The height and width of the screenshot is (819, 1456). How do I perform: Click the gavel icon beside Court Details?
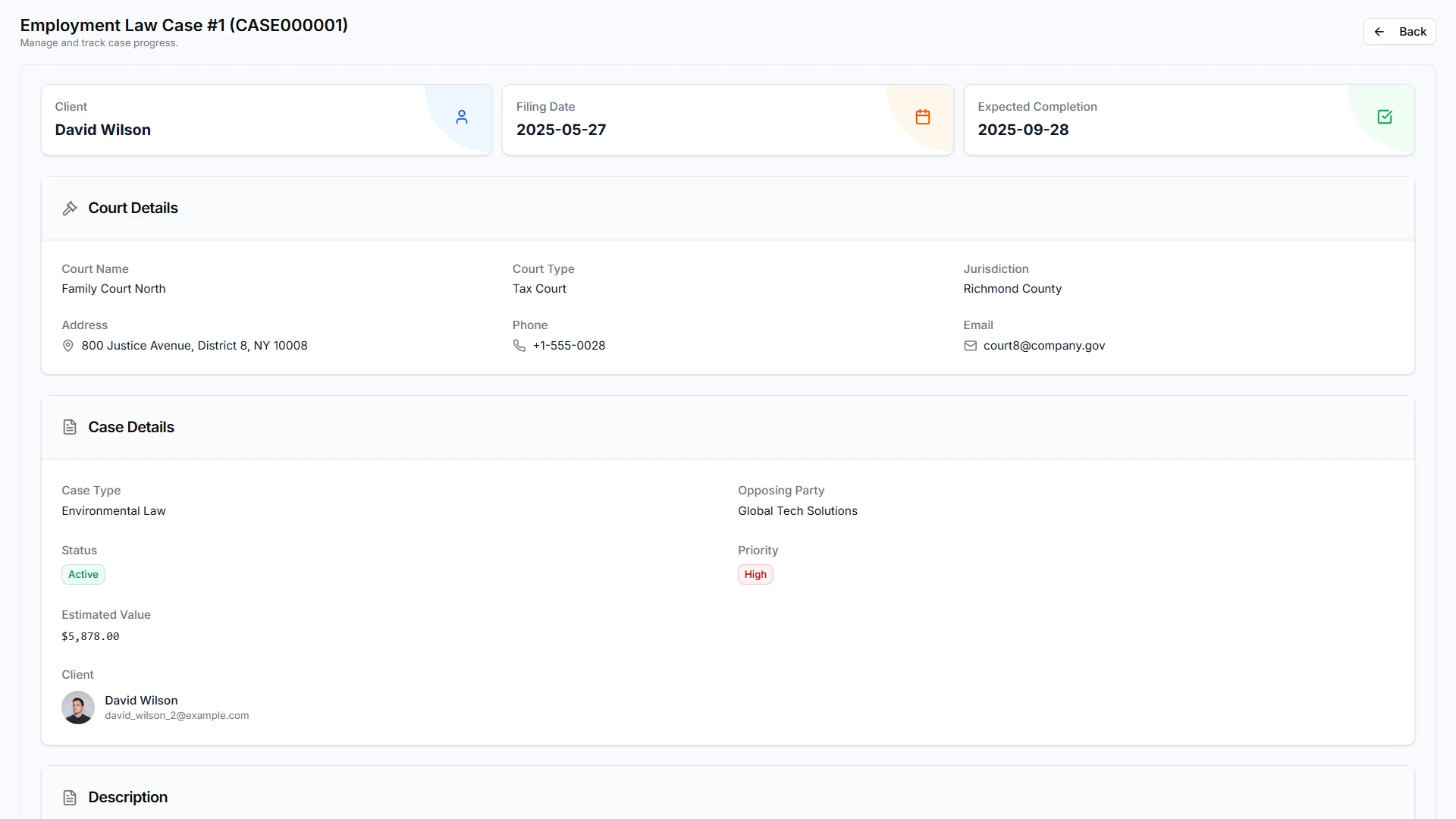pos(70,209)
